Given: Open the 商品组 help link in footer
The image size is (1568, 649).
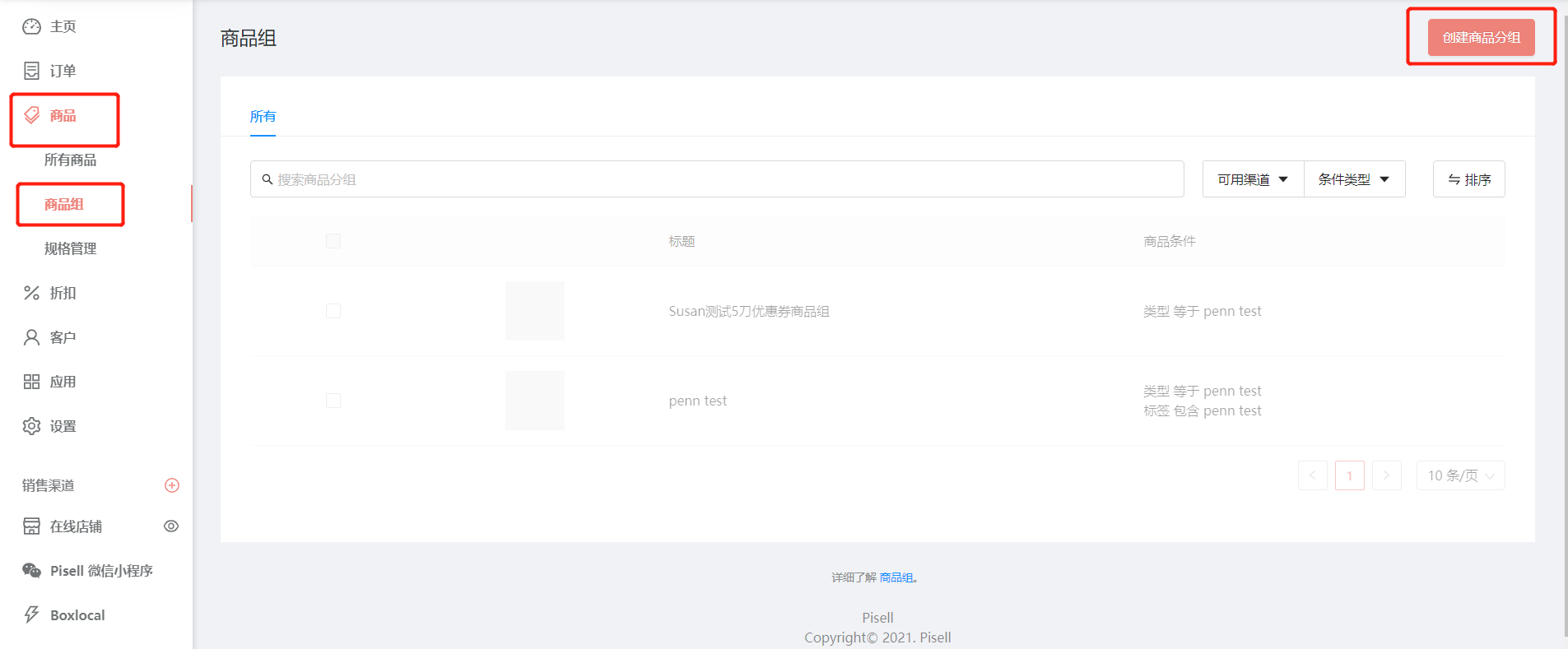Looking at the screenshot, I should pyautogui.click(x=896, y=577).
